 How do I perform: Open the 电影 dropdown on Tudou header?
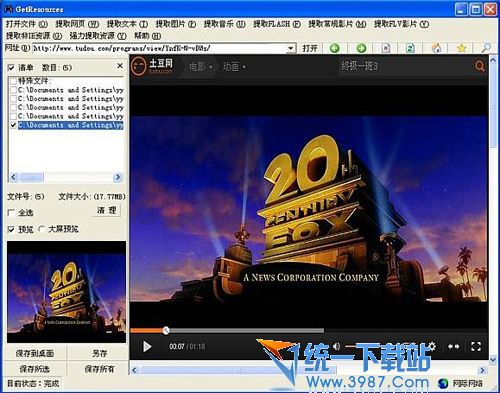(x=201, y=67)
